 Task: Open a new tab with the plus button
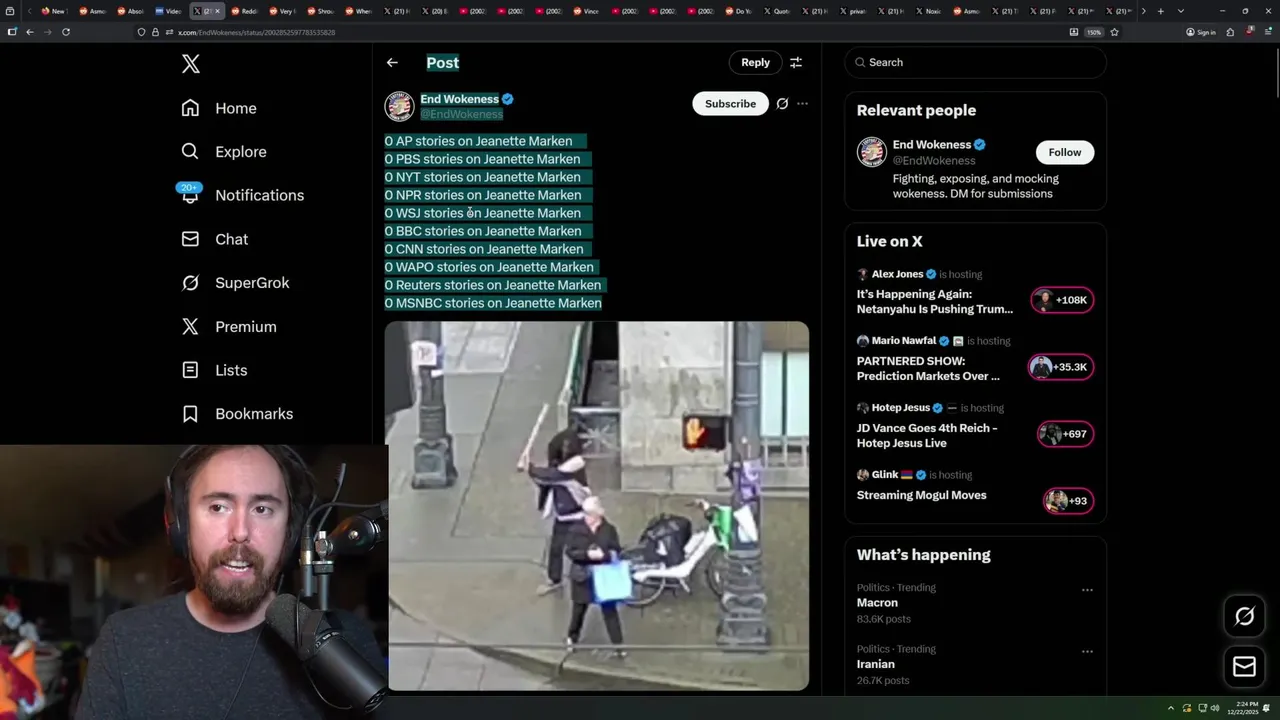[1160, 11]
